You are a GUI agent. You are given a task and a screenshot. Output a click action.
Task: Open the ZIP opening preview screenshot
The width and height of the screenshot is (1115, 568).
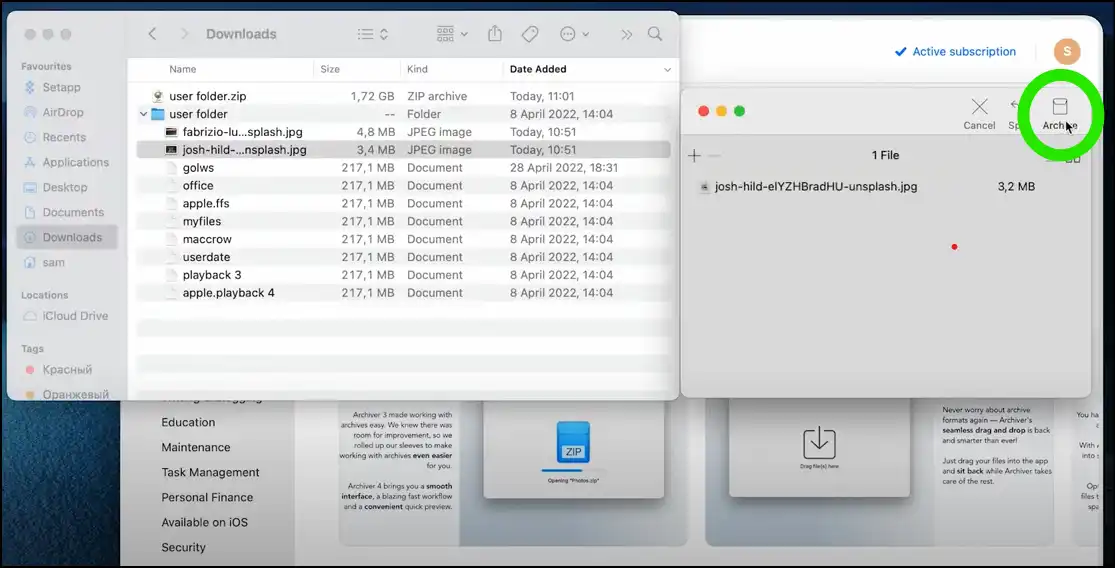573,449
